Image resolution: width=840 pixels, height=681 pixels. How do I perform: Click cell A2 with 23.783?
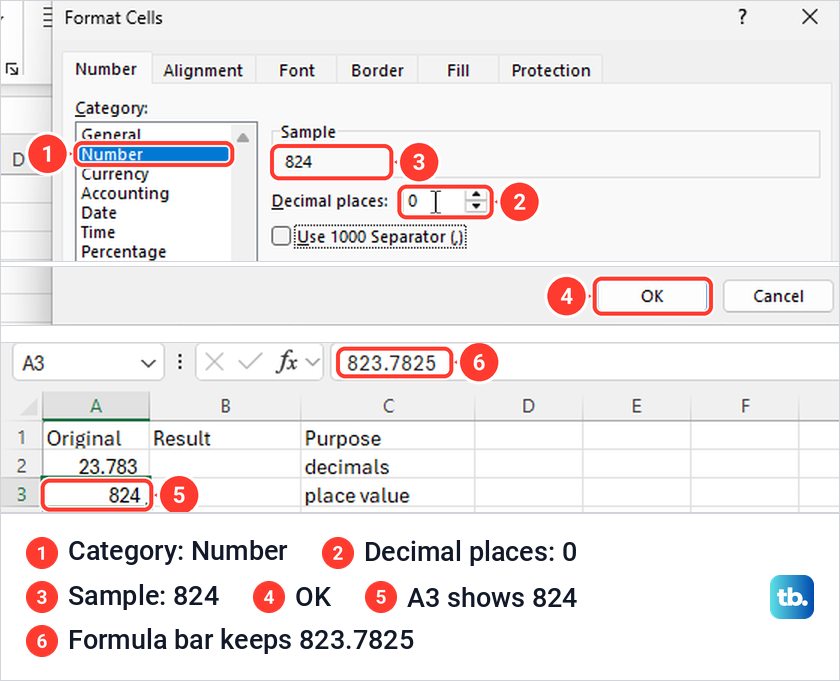[x=96, y=466]
